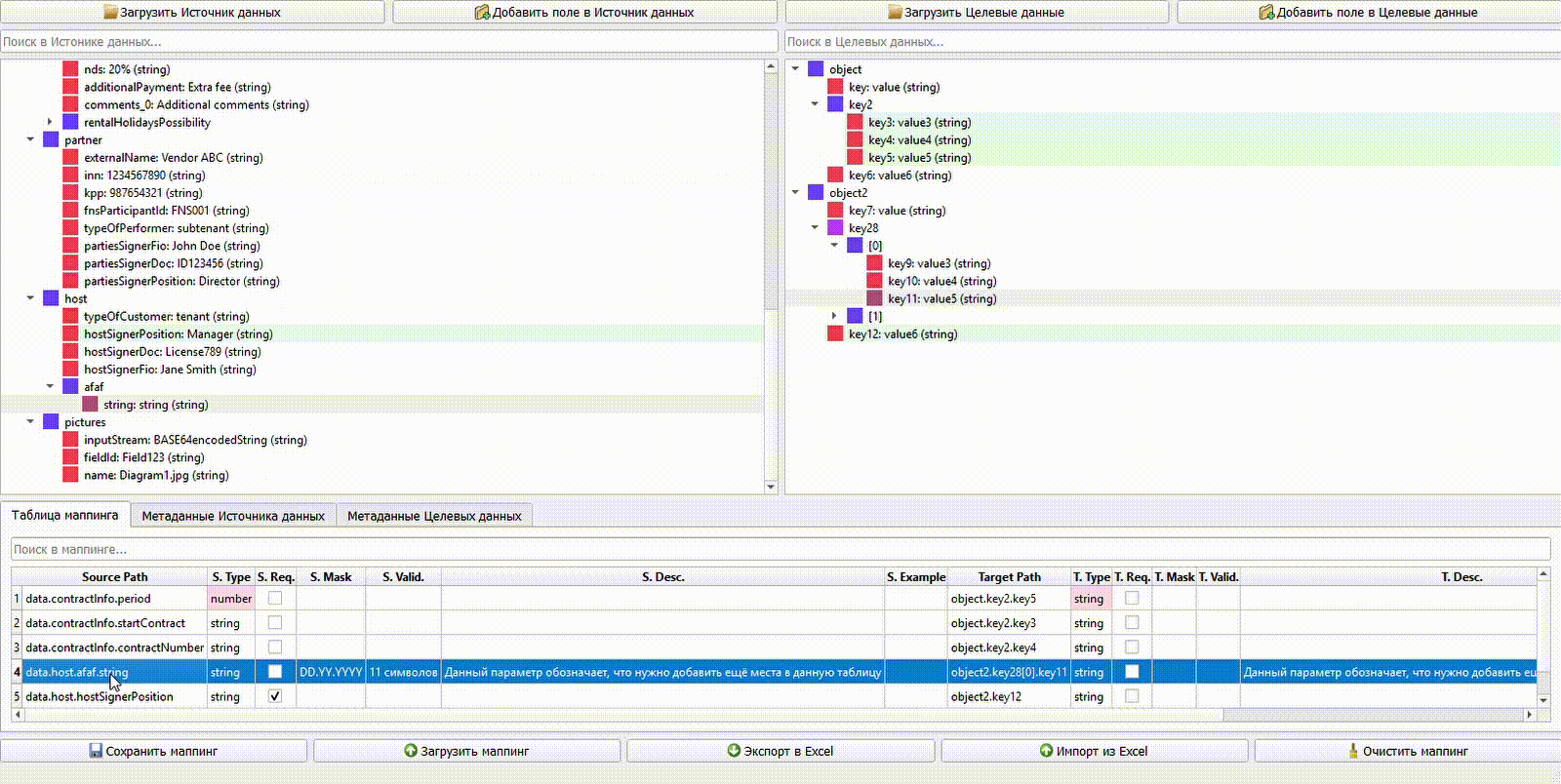Expand the [1] array item
The width and height of the screenshot is (1561, 784).
[x=834, y=316]
